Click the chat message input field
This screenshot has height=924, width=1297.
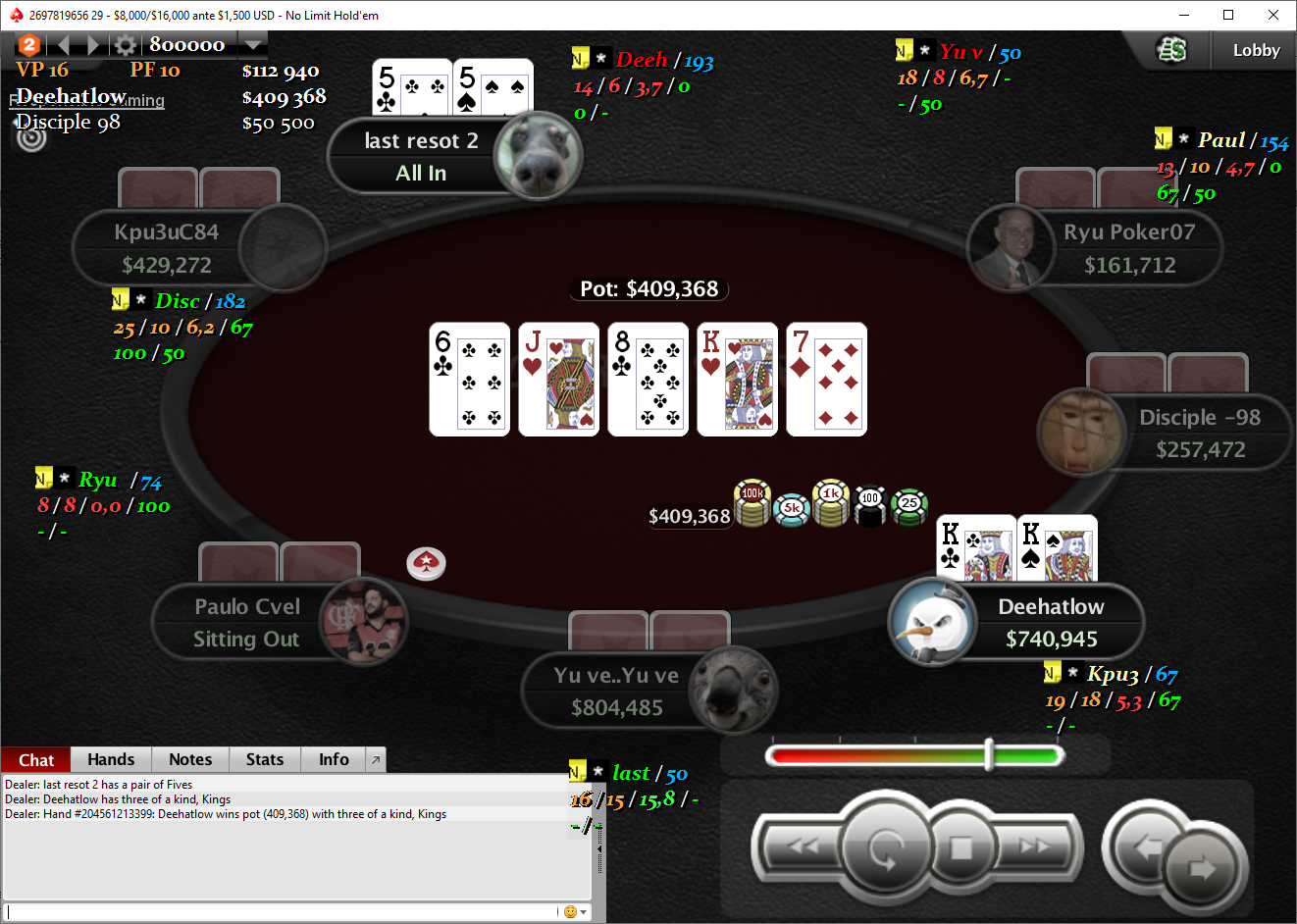[x=283, y=912]
